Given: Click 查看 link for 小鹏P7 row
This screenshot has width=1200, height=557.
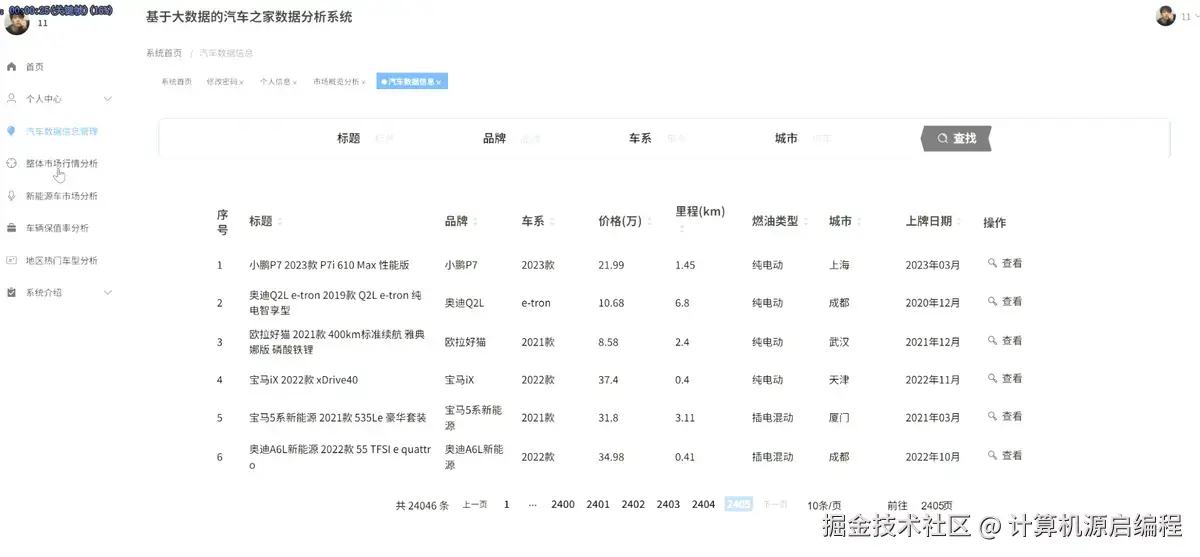Looking at the screenshot, I should click(1012, 264).
